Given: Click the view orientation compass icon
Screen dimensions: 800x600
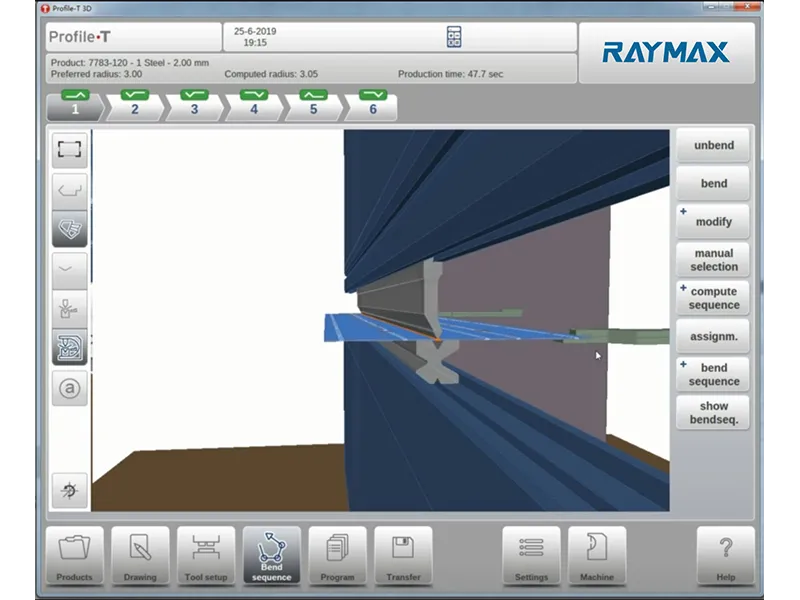Looking at the screenshot, I should click(69, 490).
